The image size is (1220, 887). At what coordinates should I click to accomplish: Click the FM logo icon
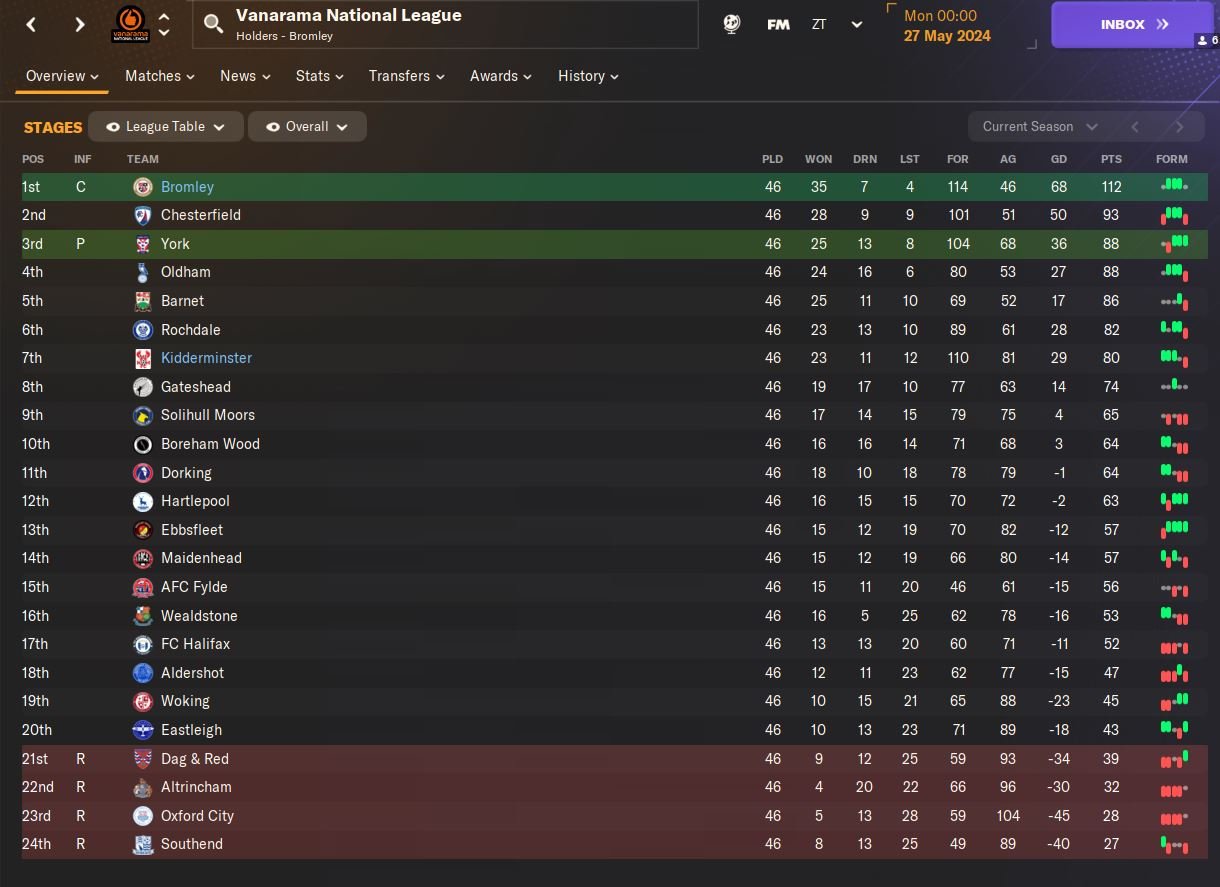tap(778, 25)
